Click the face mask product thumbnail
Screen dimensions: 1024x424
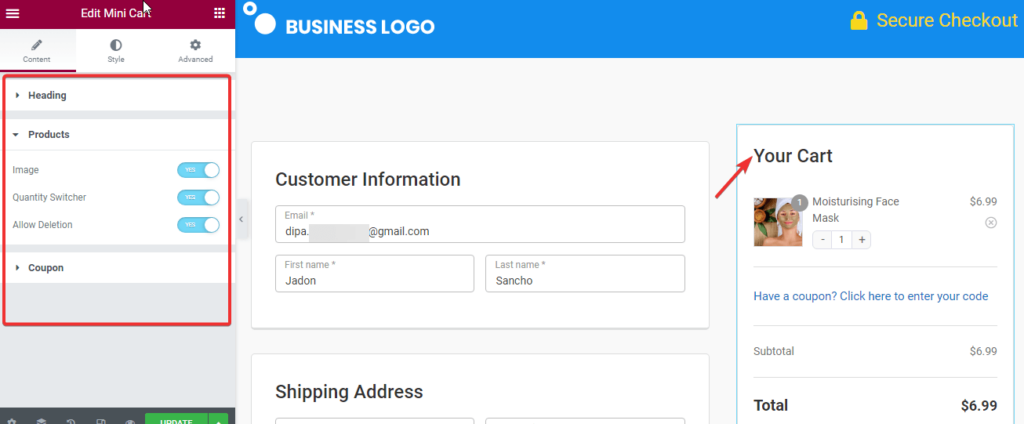click(778, 222)
